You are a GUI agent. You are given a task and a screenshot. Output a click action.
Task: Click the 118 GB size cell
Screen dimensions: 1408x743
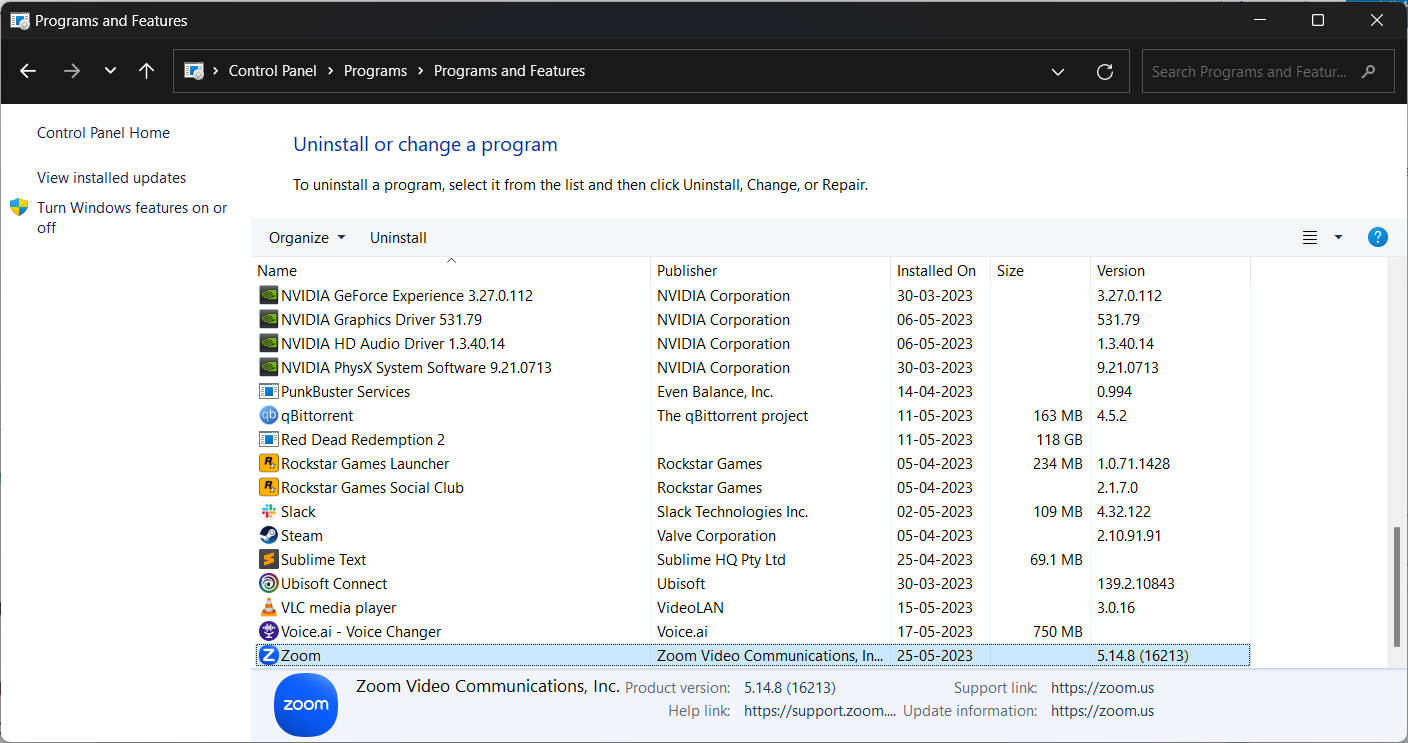pyautogui.click(x=1059, y=440)
